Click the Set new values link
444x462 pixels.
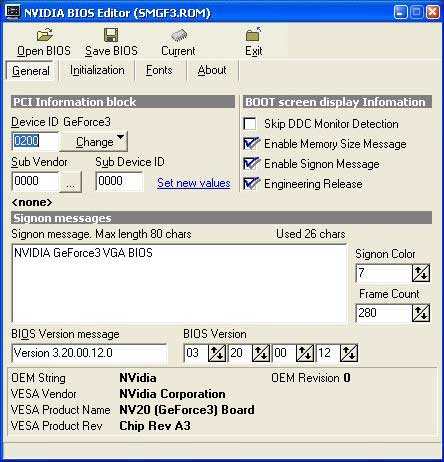[194, 183]
